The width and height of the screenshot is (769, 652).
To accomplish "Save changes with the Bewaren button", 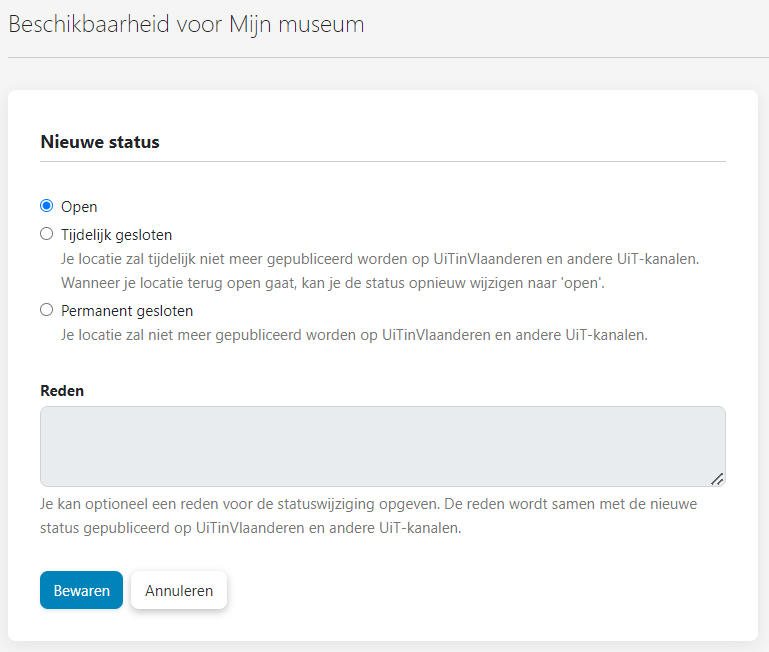I will tap(81, 590).
